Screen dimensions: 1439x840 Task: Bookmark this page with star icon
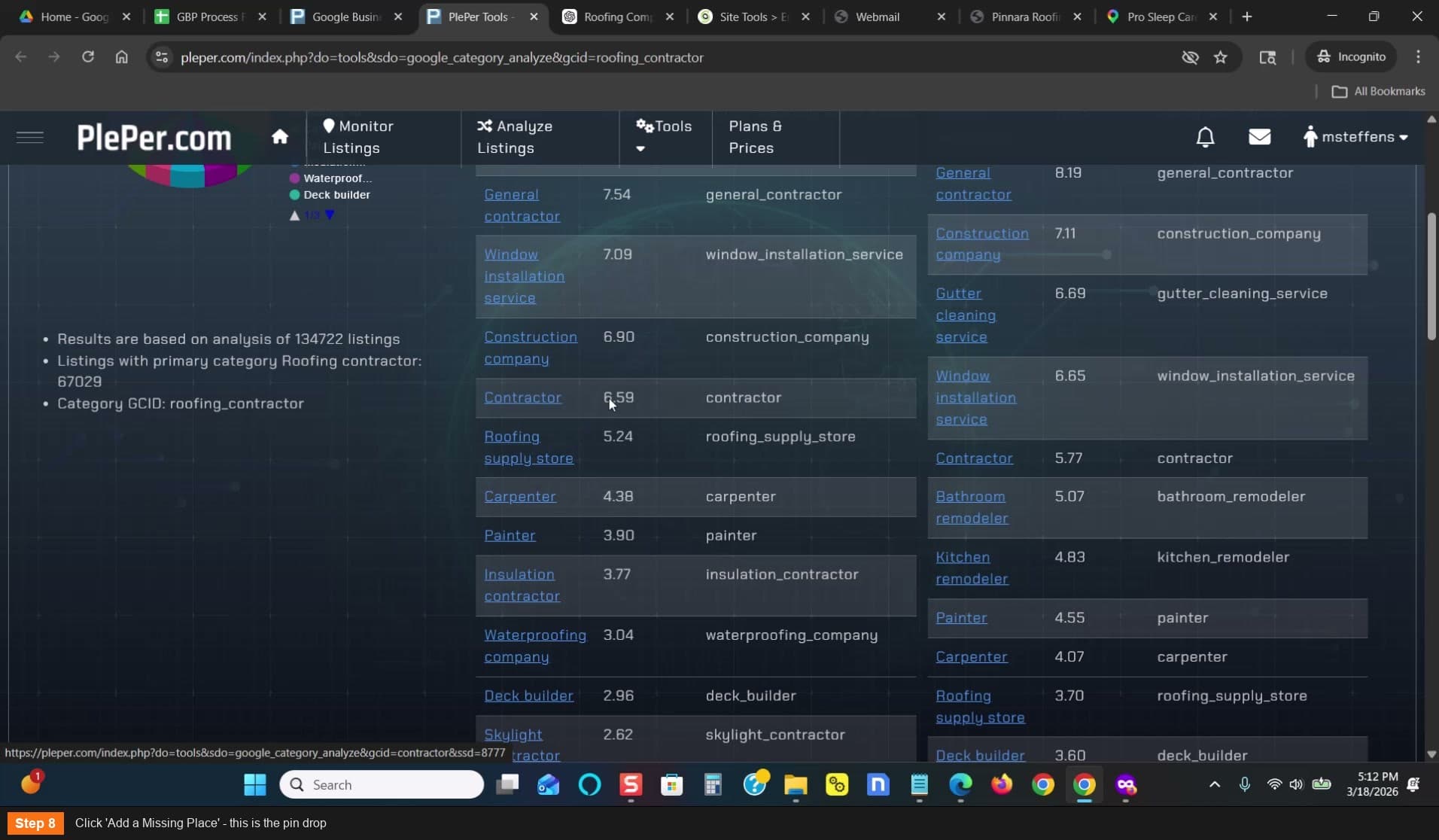click(x=1221, y=57)
